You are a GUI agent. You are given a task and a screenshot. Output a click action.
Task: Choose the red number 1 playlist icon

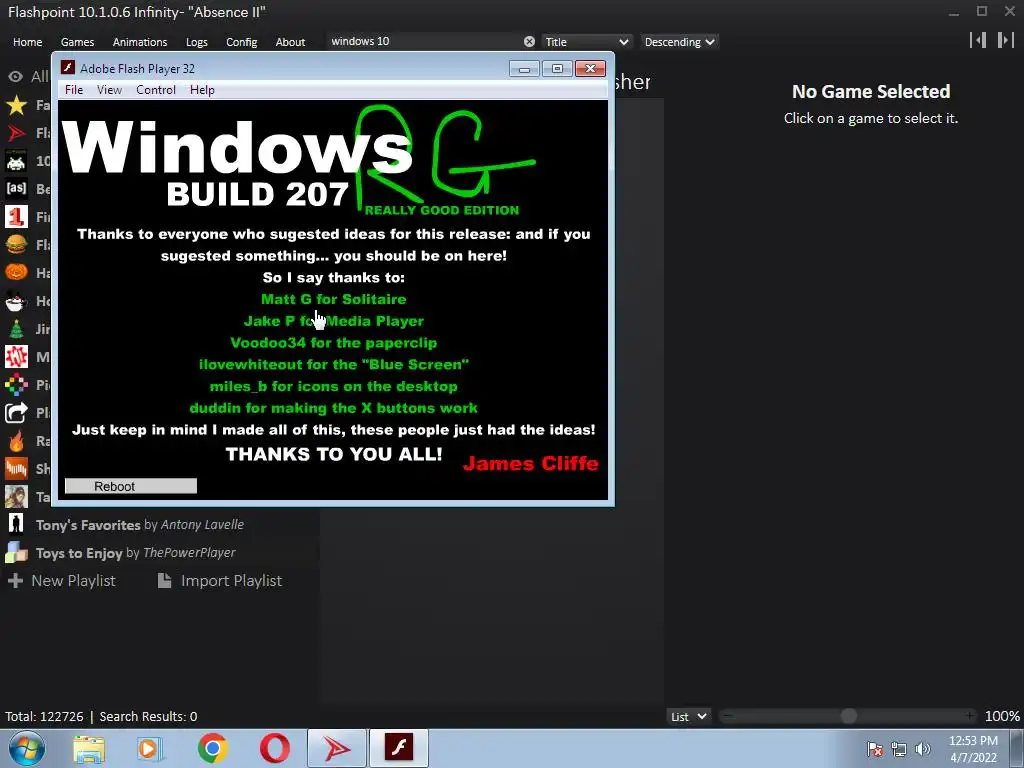16,216
